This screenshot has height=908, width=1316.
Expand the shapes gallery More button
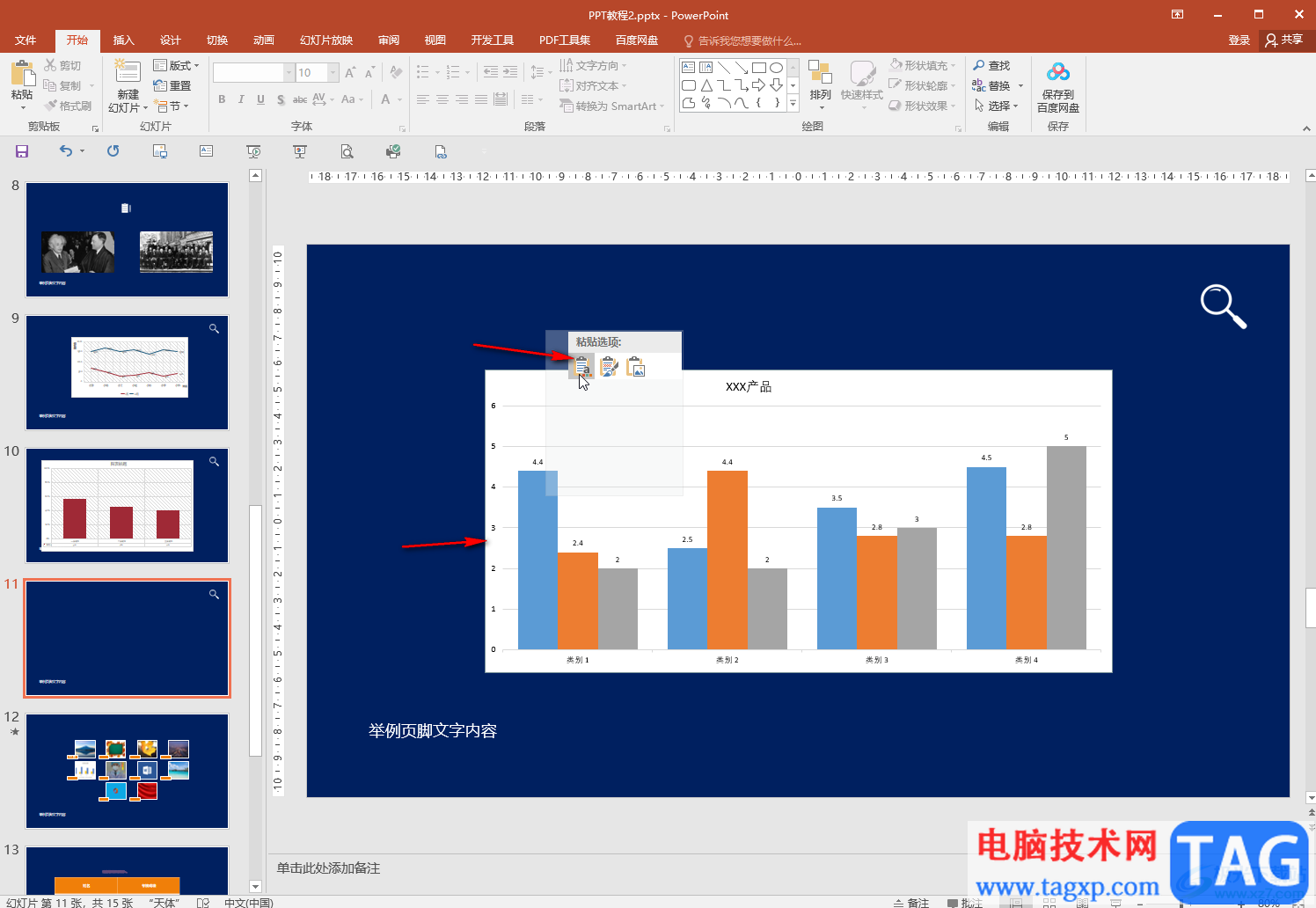tap(793, 104)
